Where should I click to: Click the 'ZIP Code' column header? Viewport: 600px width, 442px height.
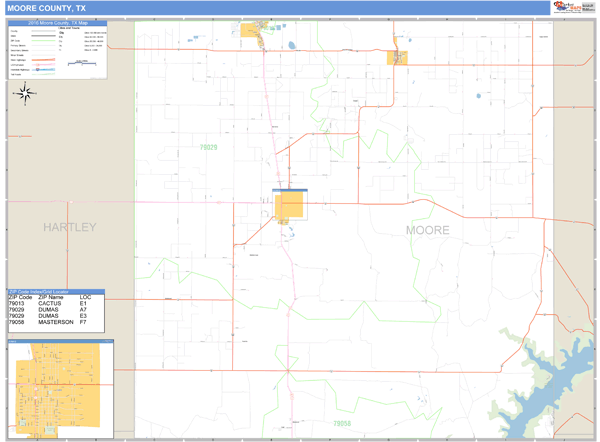20,297
